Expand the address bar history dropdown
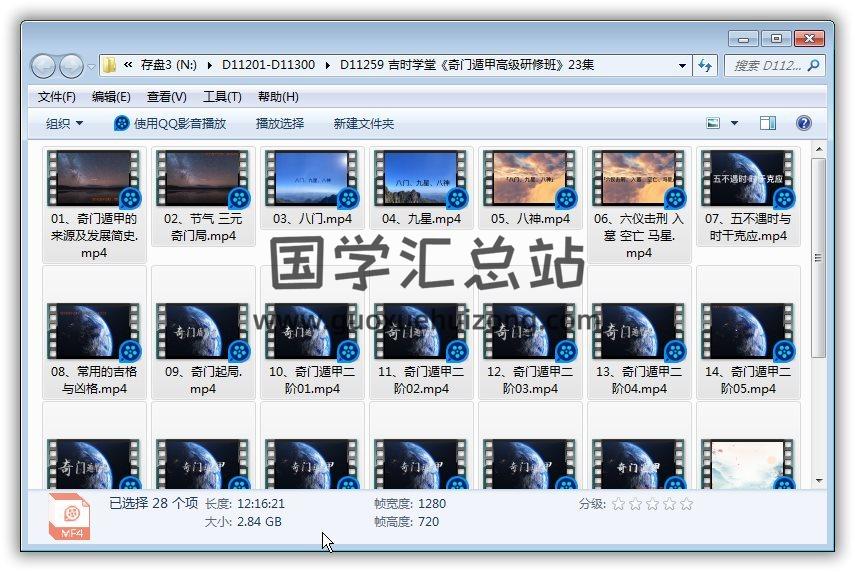This screenshot has height=572, width=855. point(683,66)
